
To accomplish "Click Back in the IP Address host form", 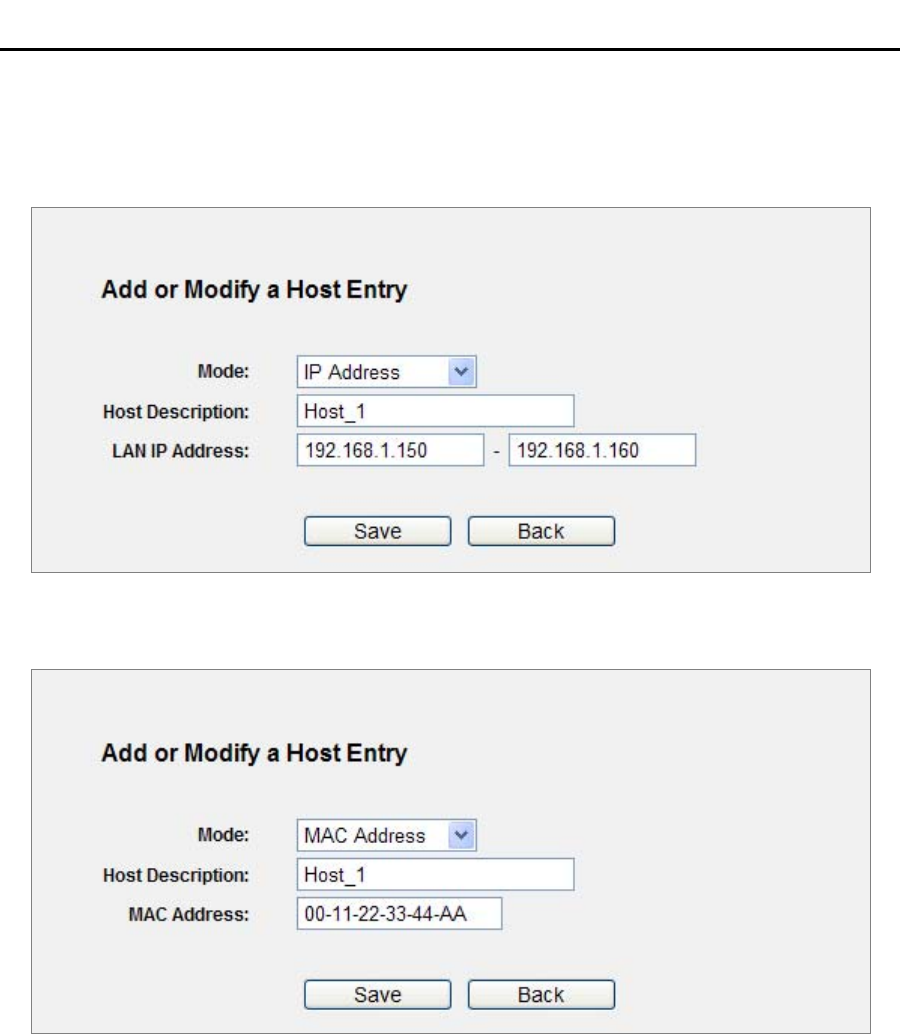I will [541, 531].
